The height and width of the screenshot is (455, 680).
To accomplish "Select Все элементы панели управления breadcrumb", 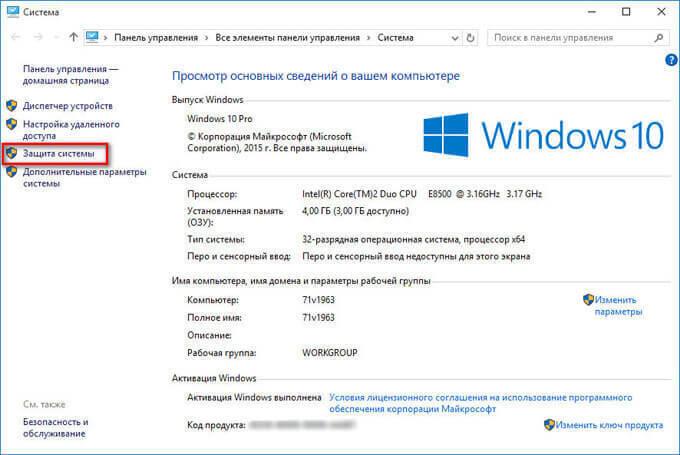I will click(288, 38).
